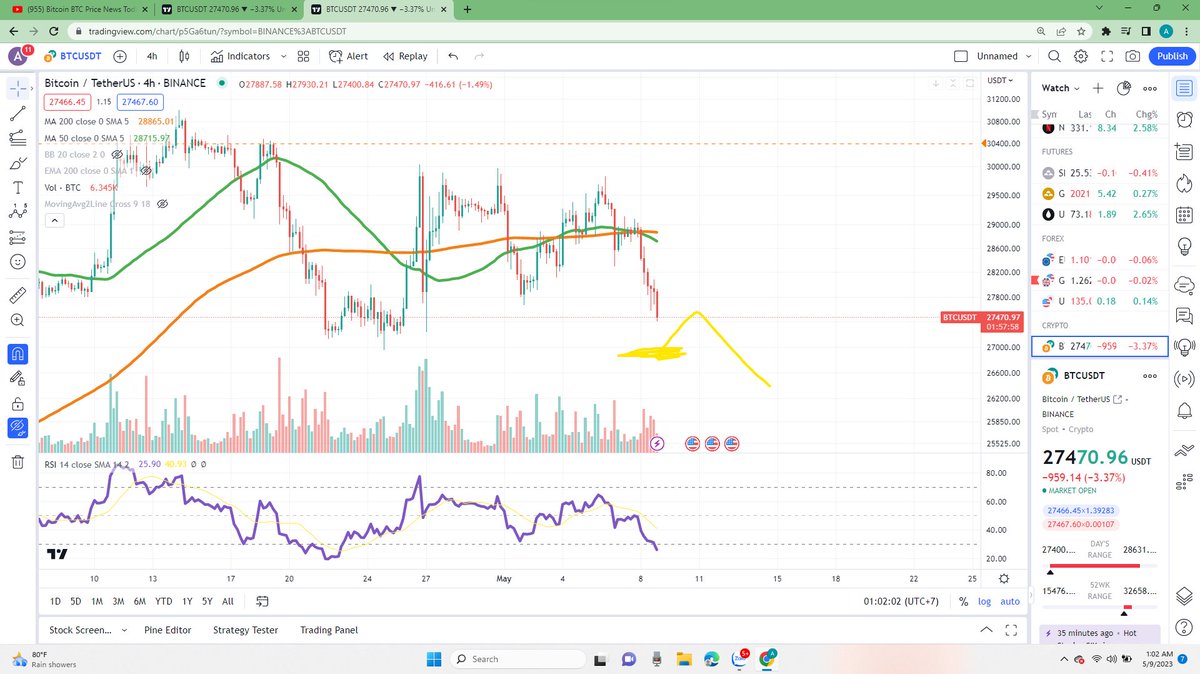The image size is (1200, 674).
Task: Open the Trading Panel tab
Action: [x=329, y=631]
